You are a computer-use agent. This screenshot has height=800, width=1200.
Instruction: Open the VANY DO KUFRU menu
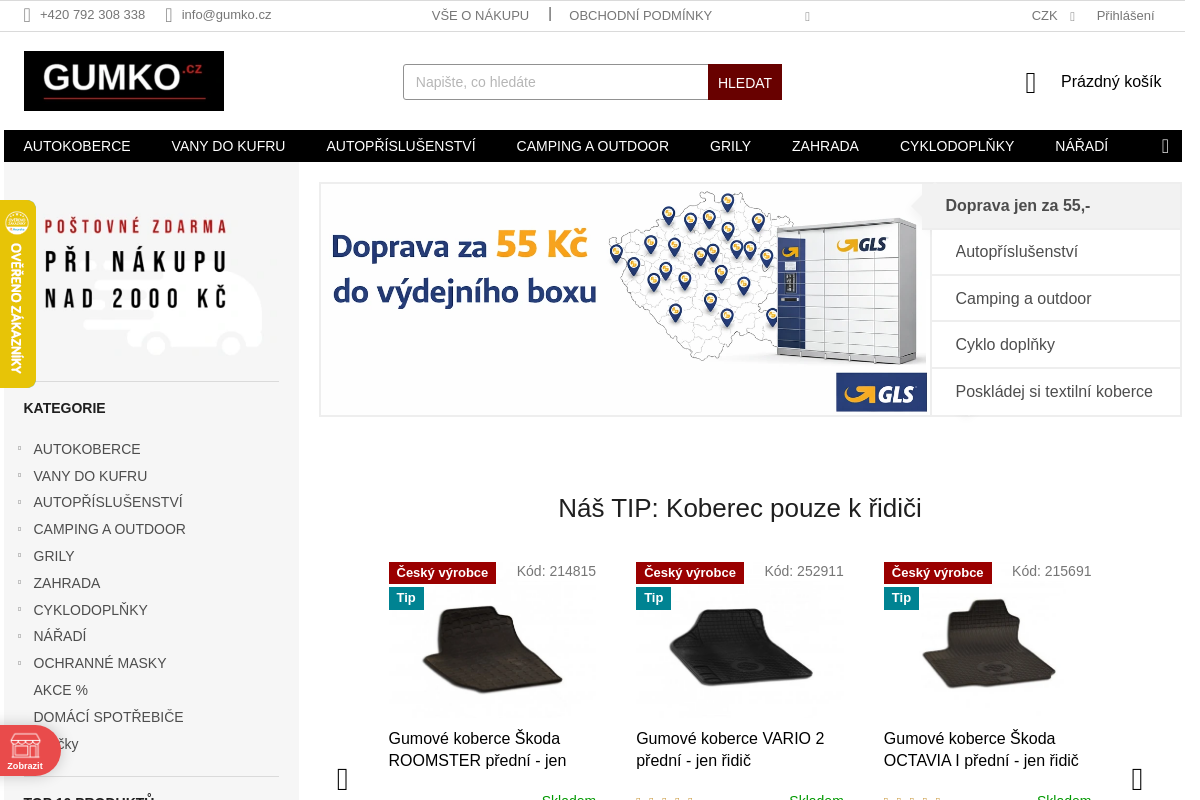pyautogui.click(x=228, y=146)
